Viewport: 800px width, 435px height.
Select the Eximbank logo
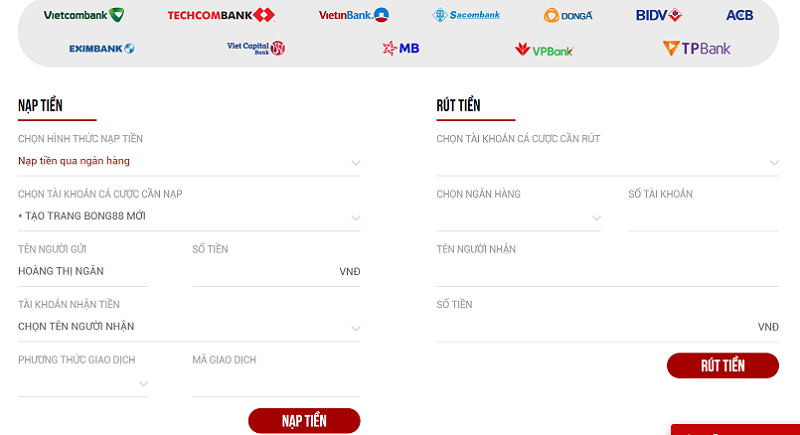(102, 48)
